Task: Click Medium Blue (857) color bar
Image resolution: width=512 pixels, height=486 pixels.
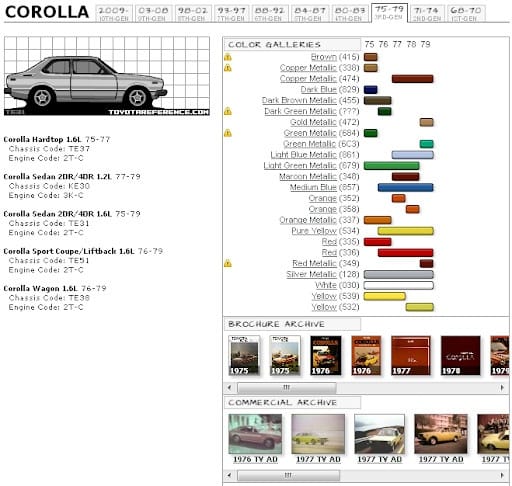Action: click(x=406, y=188)
